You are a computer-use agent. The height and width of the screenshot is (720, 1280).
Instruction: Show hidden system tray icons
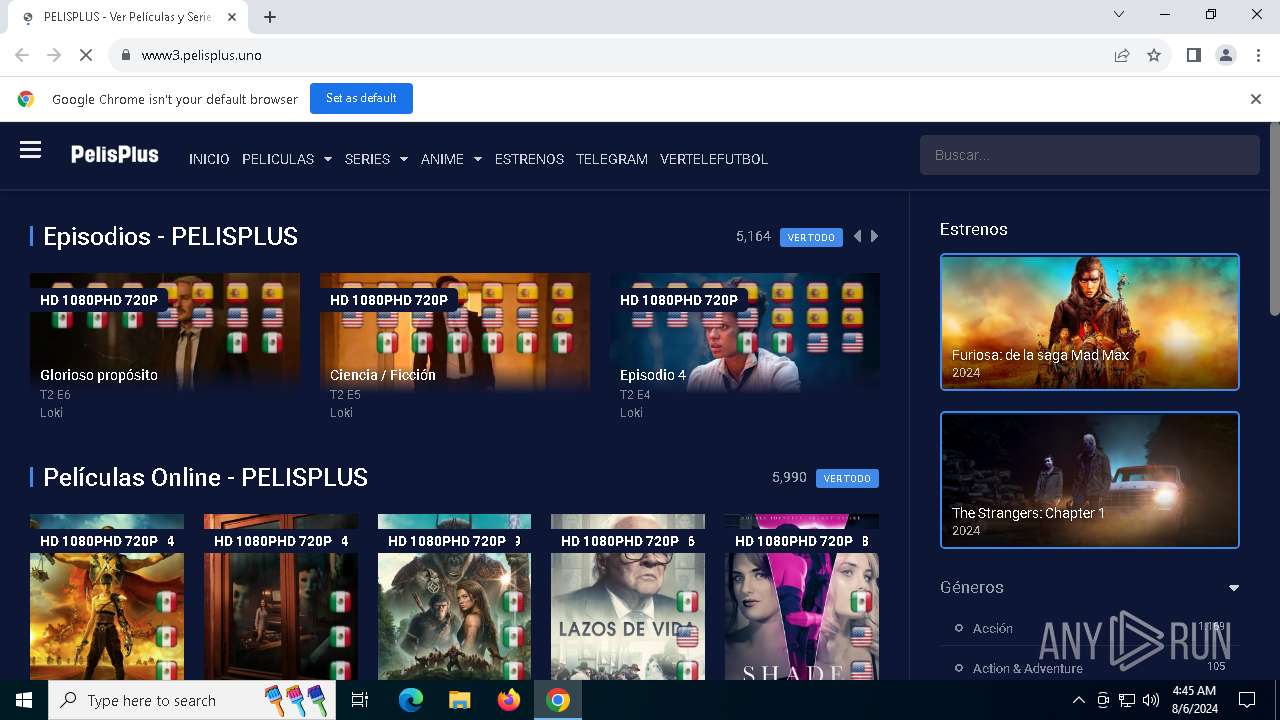point(1078,700)
